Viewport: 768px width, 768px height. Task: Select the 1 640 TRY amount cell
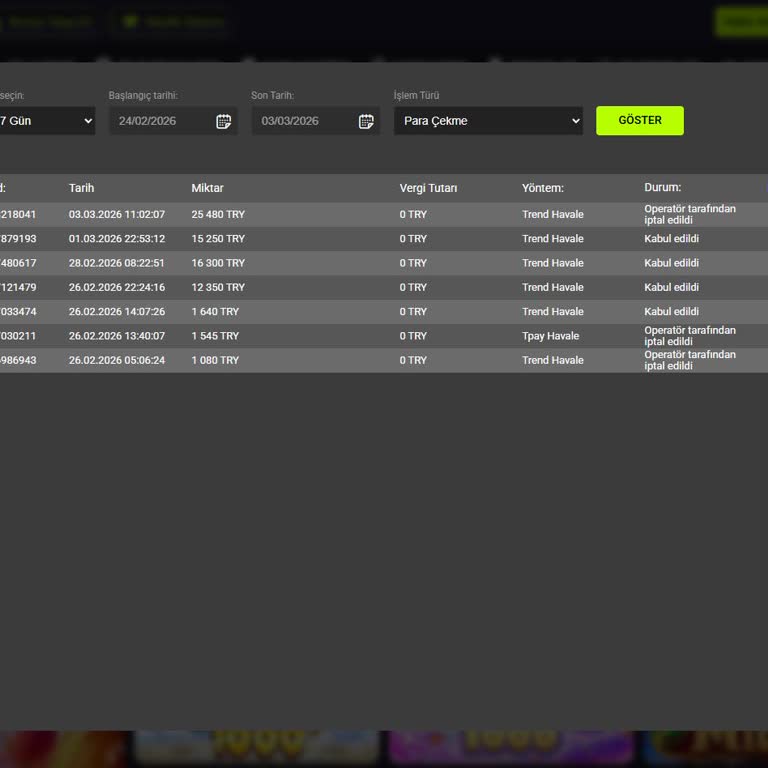point(215,312)
